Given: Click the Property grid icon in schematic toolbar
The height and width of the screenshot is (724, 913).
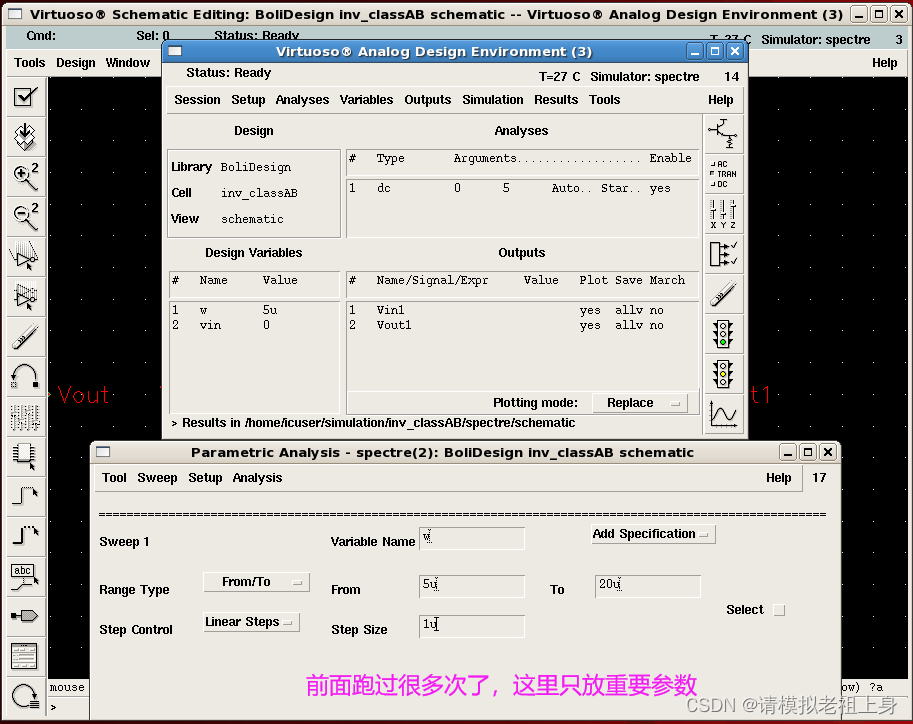Looking at the screenshot, I should pos(25,416).
